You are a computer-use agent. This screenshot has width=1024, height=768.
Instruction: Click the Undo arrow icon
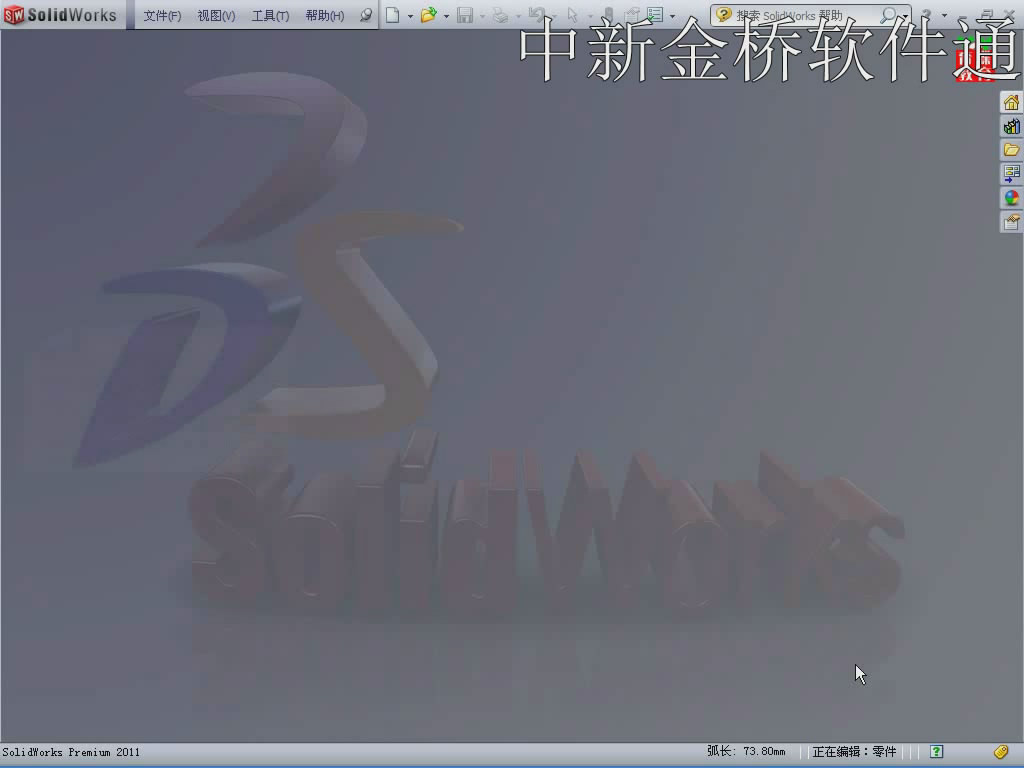(x=536, y=15)
